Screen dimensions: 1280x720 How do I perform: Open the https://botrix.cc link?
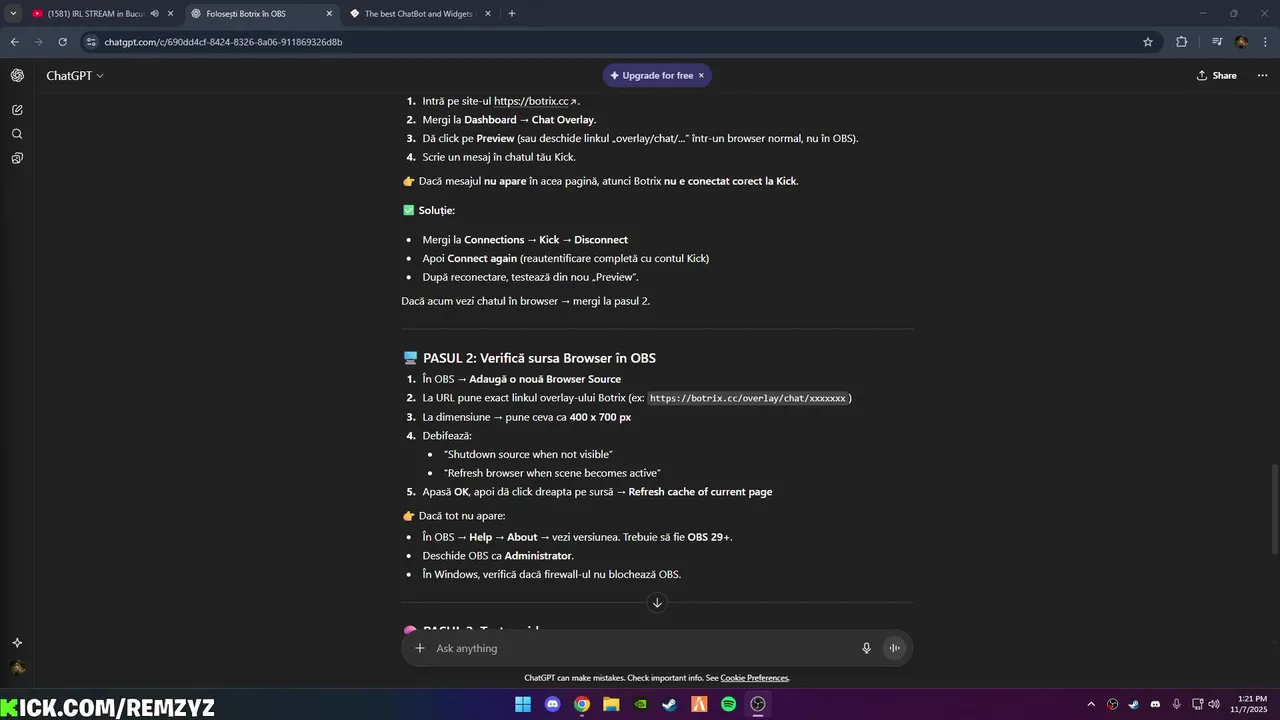tap(535, 101)
